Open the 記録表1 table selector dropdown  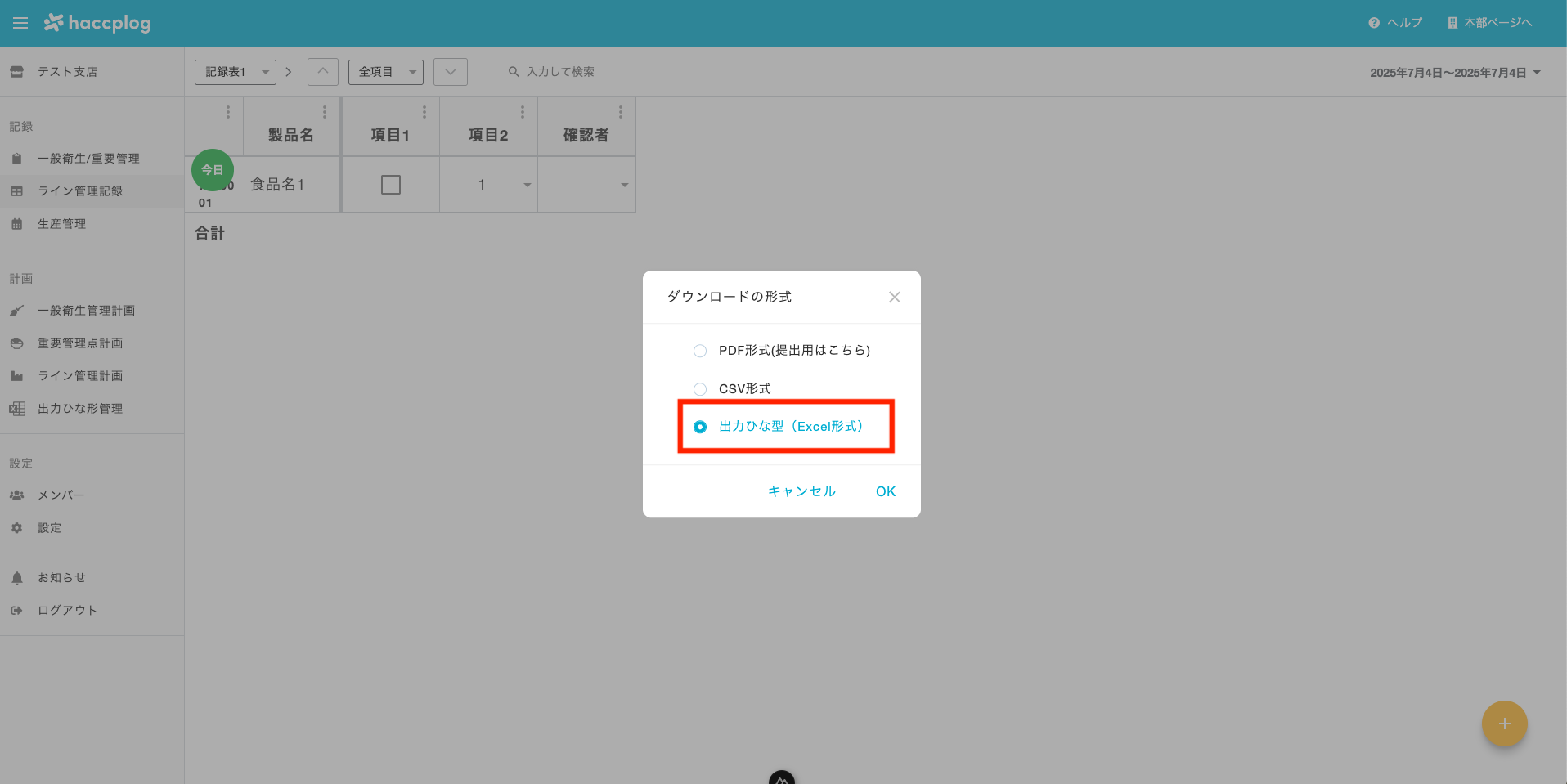[x=235, y=72]
